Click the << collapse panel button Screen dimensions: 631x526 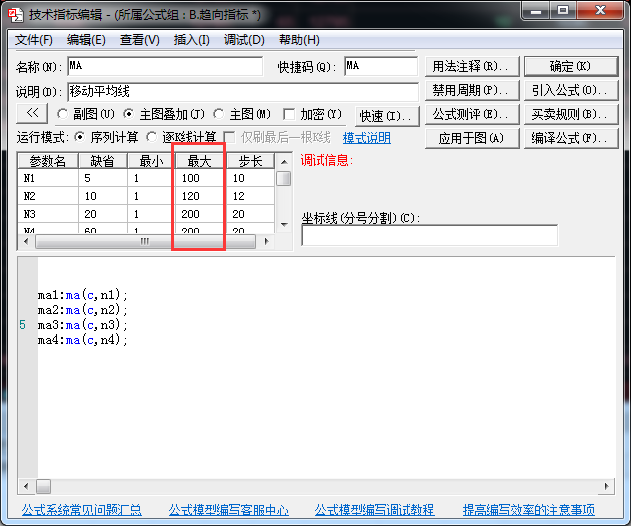[32, 114]
